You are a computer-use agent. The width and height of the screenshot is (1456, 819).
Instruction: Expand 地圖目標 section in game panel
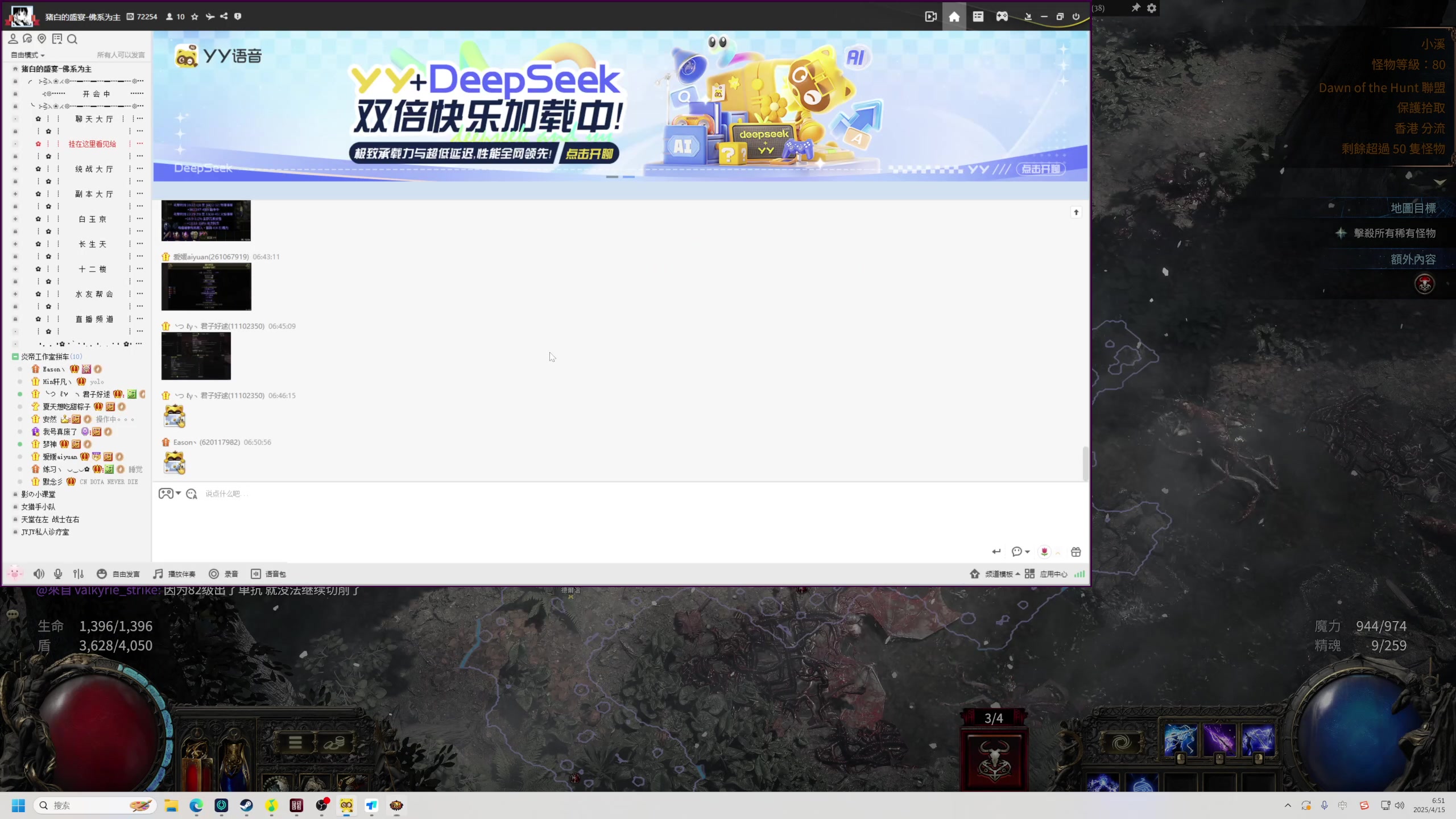click(x=1413, y=208)
